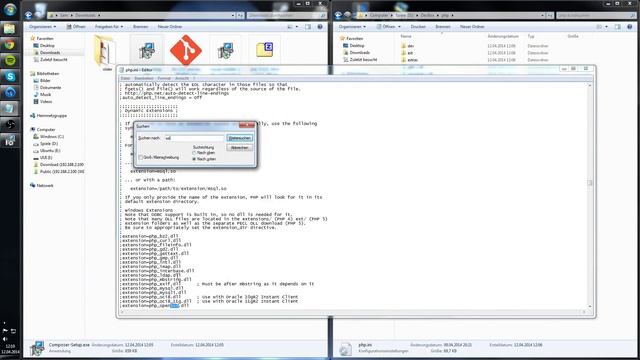Open Windows Explorer from the taskbar
Image resolution: width=640 pixels, height=360 pixels.
coord(10,29)
